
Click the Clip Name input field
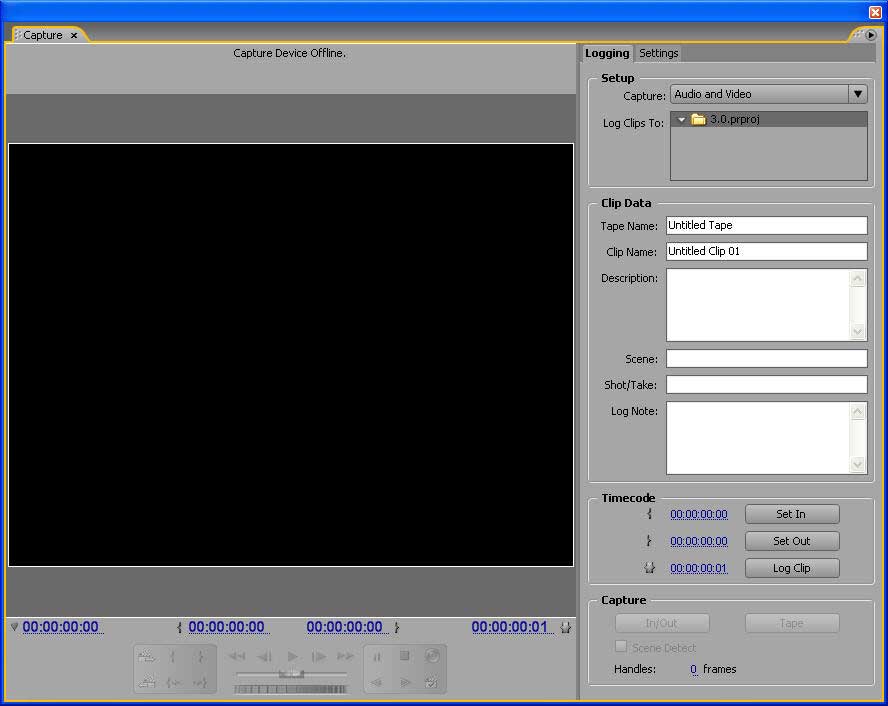[766, 251]
